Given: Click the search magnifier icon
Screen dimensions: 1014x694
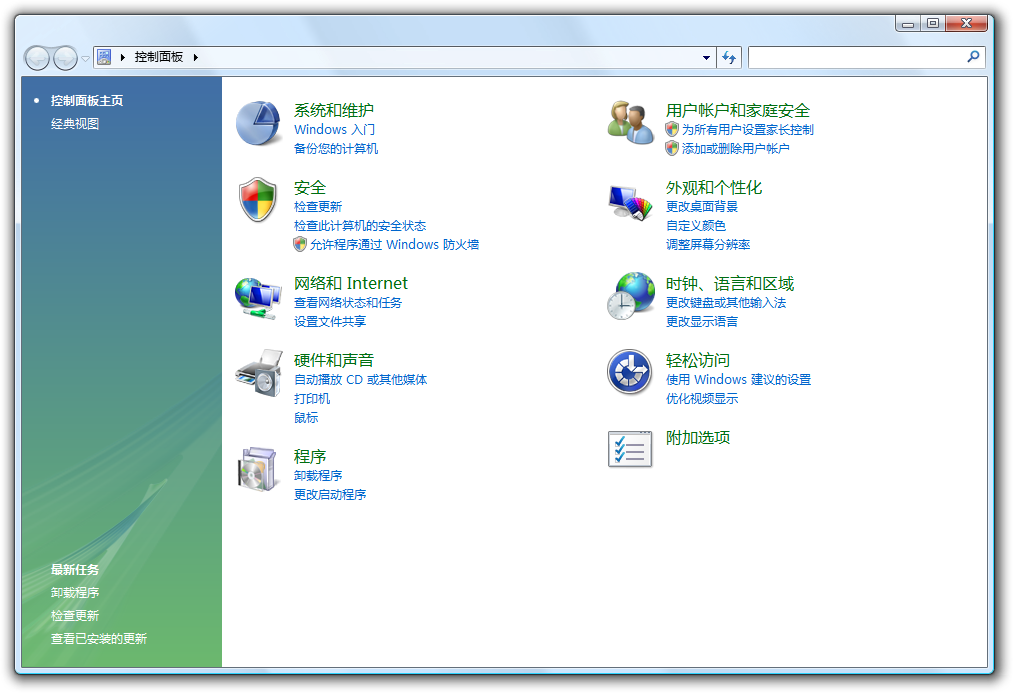Looking at the screenshot, I should [973, 57].
